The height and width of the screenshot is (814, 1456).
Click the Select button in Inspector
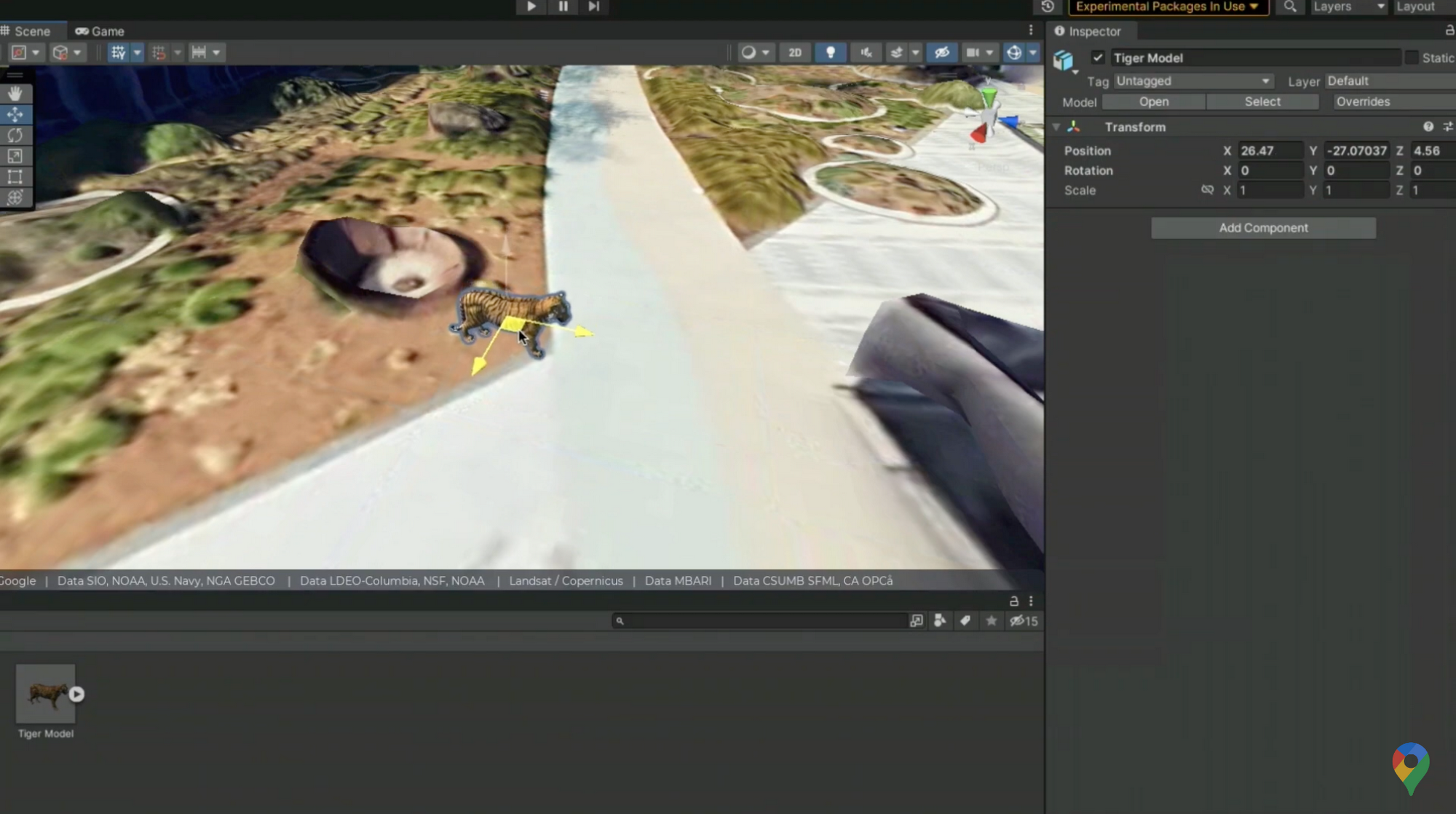1261,101
